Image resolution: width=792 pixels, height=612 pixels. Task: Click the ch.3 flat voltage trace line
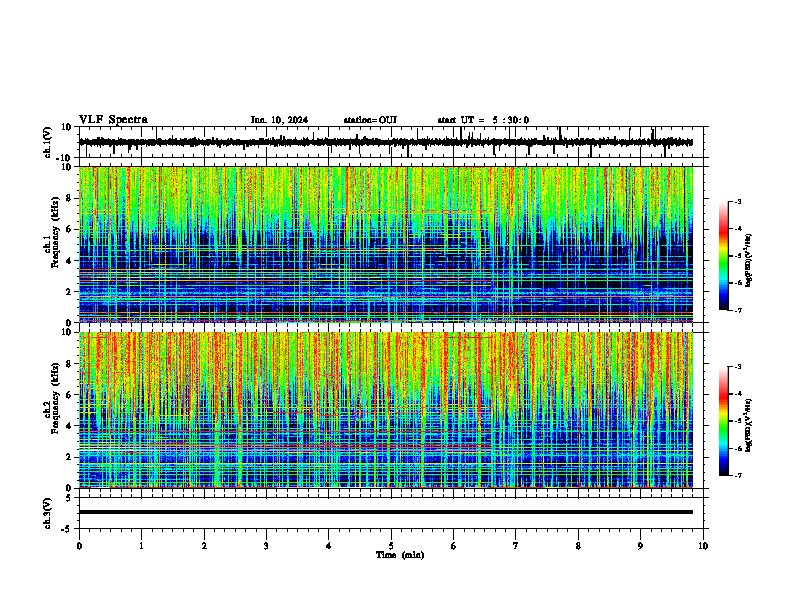point(386,512)
